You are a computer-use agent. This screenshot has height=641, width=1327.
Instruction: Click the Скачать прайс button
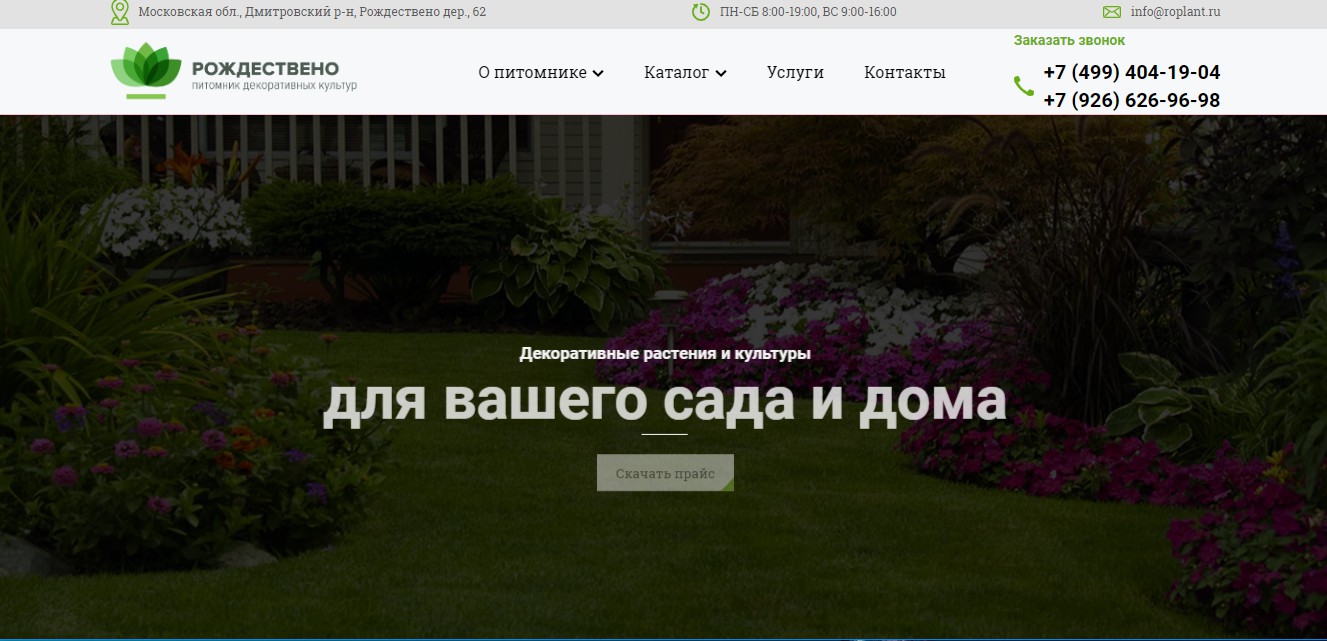665,473
